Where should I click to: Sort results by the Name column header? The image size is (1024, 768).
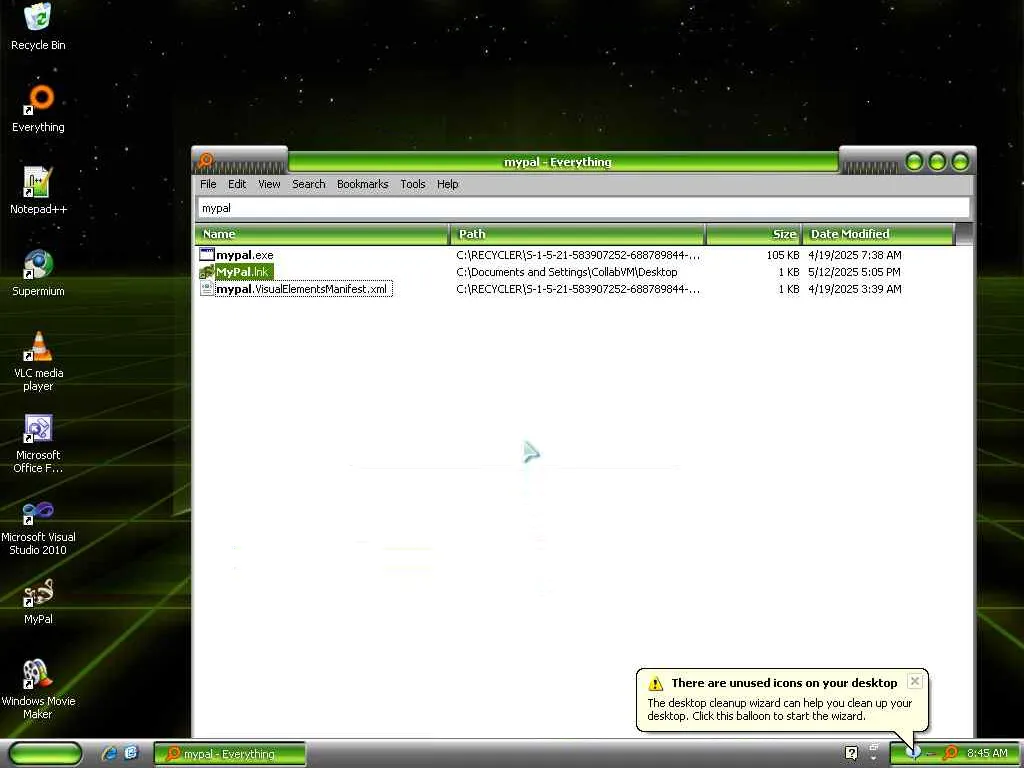pyautogui.click(x=322, y=234)
